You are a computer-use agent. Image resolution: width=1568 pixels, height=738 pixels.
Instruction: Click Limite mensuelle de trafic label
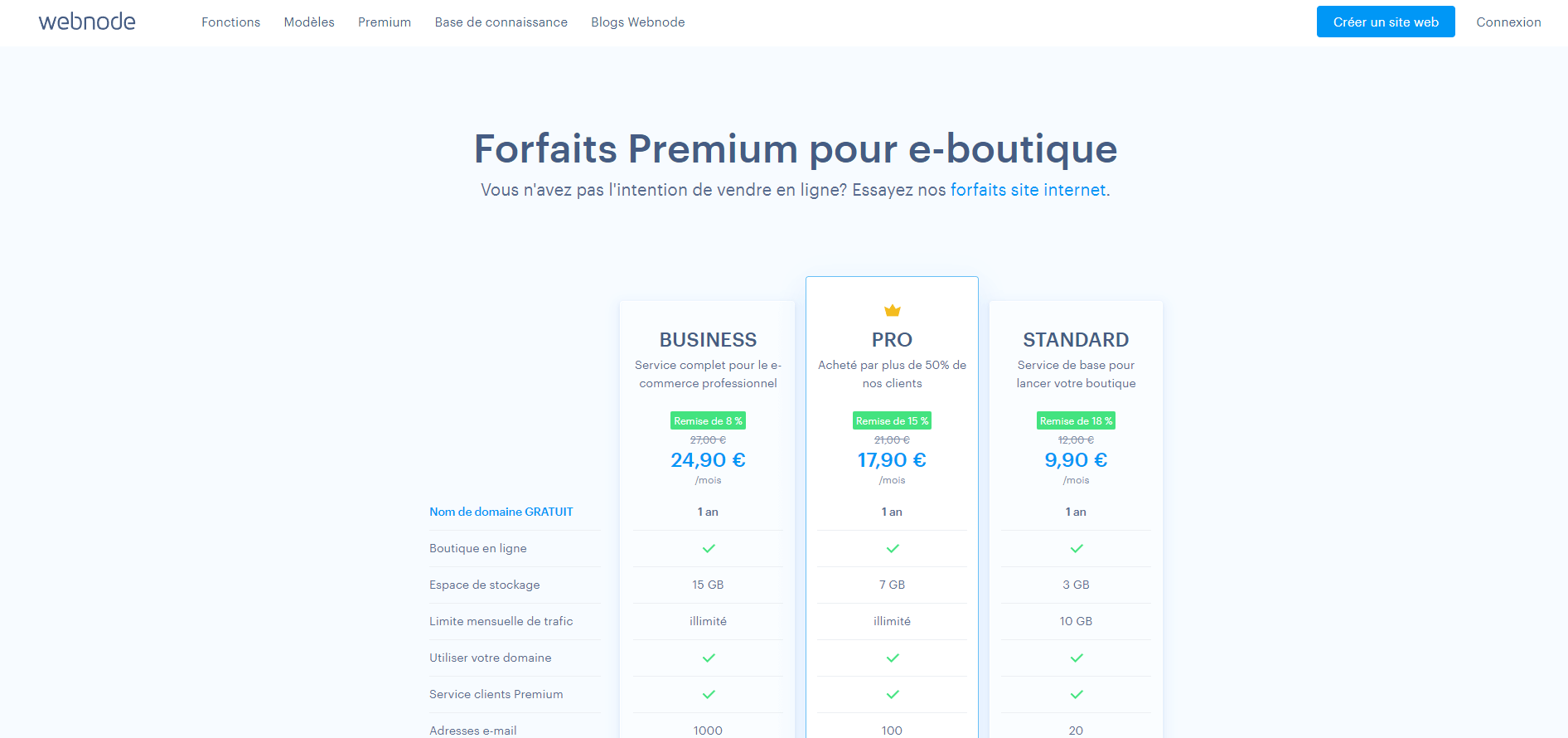click(x=501, y=621)
